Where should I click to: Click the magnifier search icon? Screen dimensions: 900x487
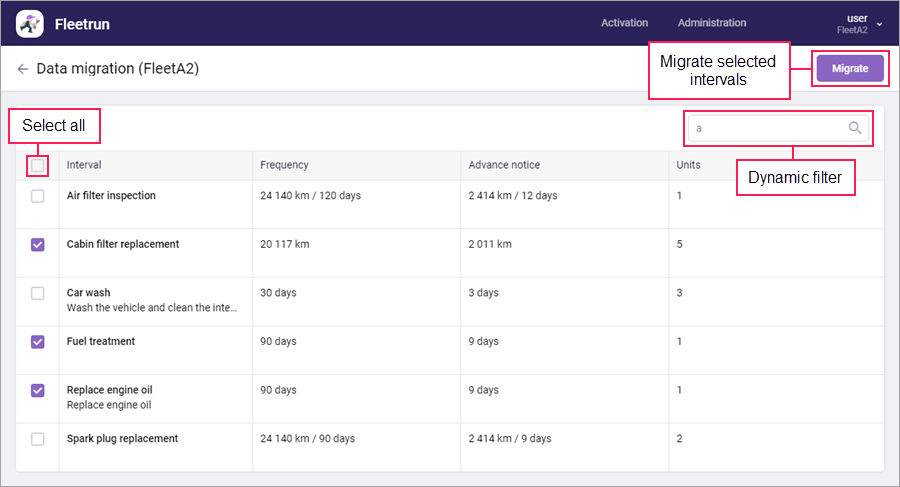855,128
